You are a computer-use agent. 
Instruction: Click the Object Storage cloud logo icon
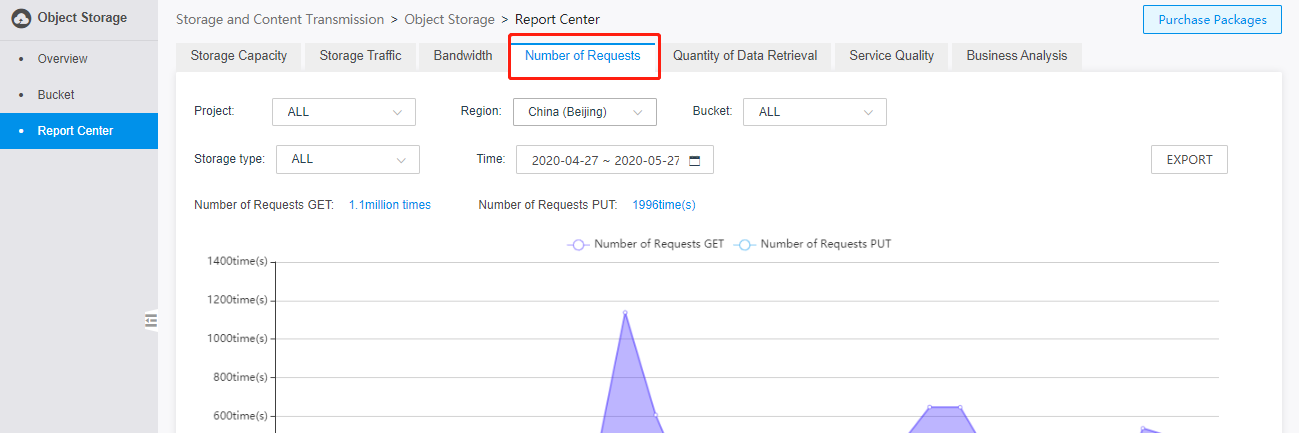point(21,18)
